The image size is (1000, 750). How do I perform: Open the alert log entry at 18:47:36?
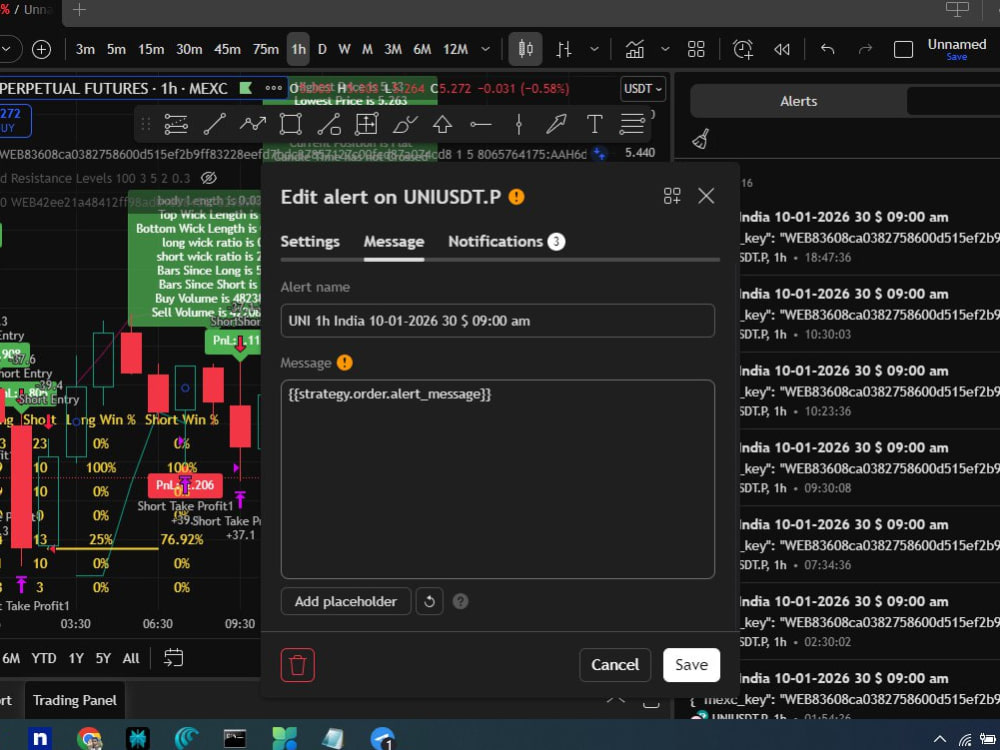[870, 237]
